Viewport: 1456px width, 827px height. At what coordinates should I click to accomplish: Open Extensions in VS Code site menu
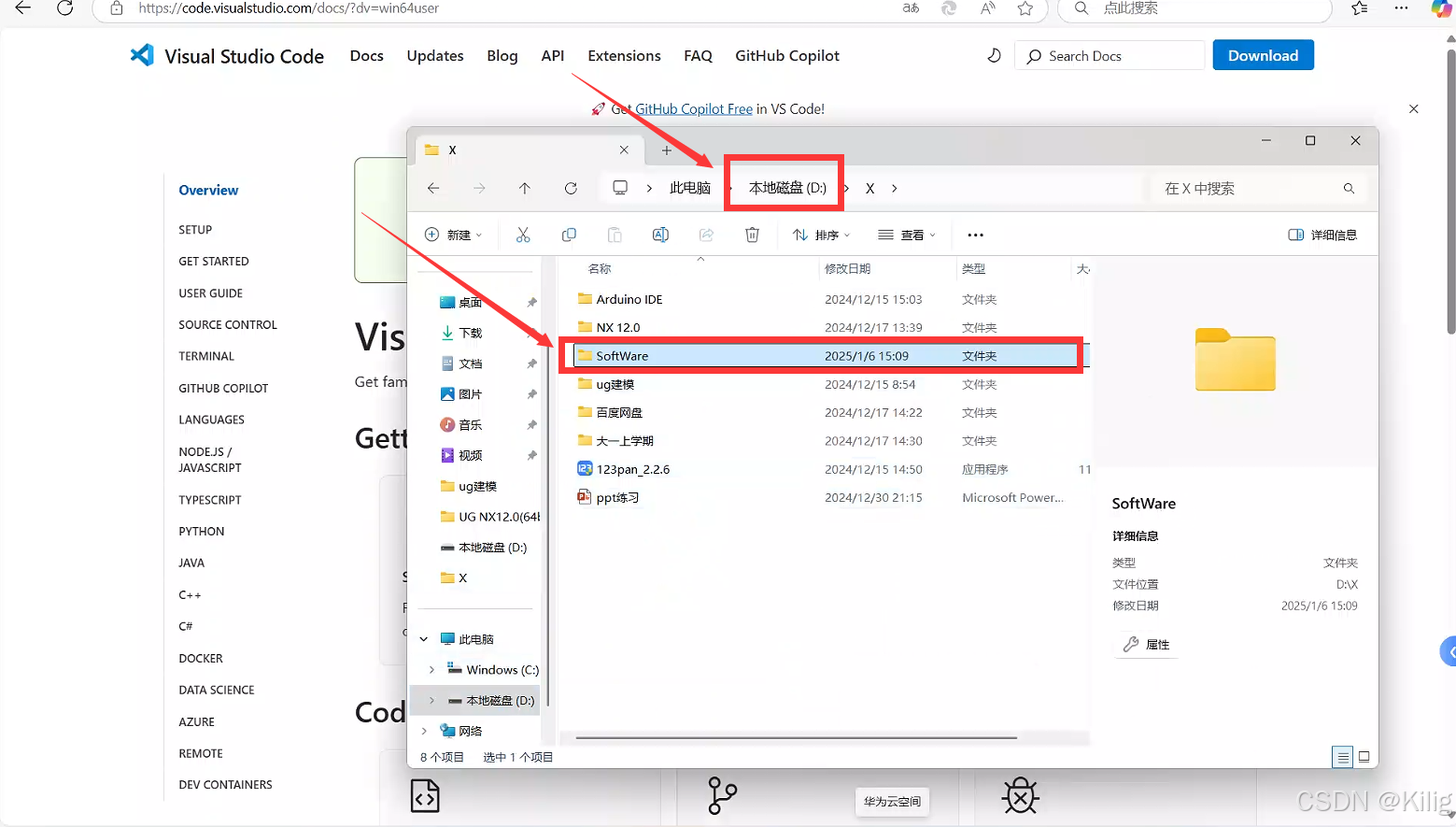624,56
